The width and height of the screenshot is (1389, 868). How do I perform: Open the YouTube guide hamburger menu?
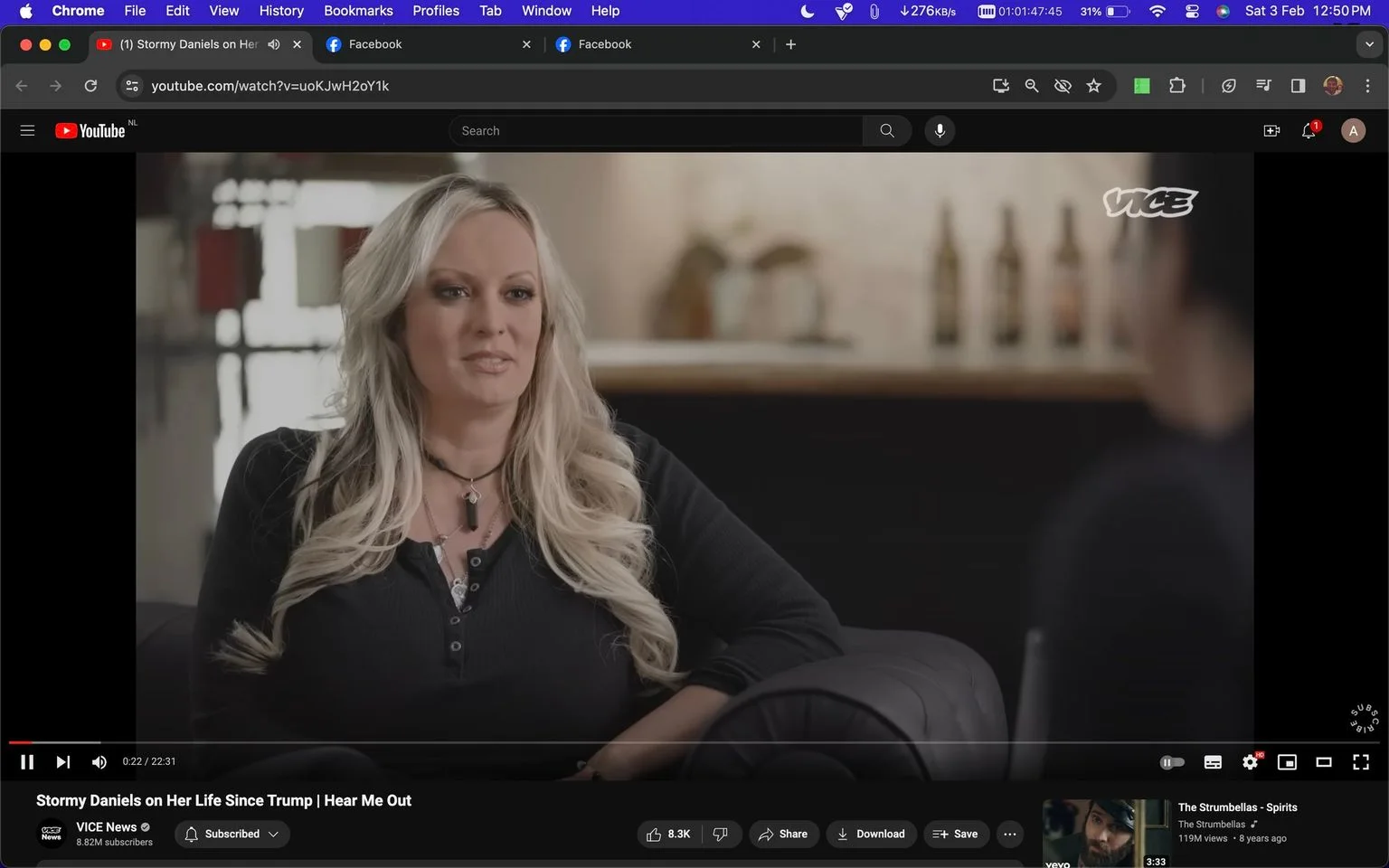[x=27, y=130]
